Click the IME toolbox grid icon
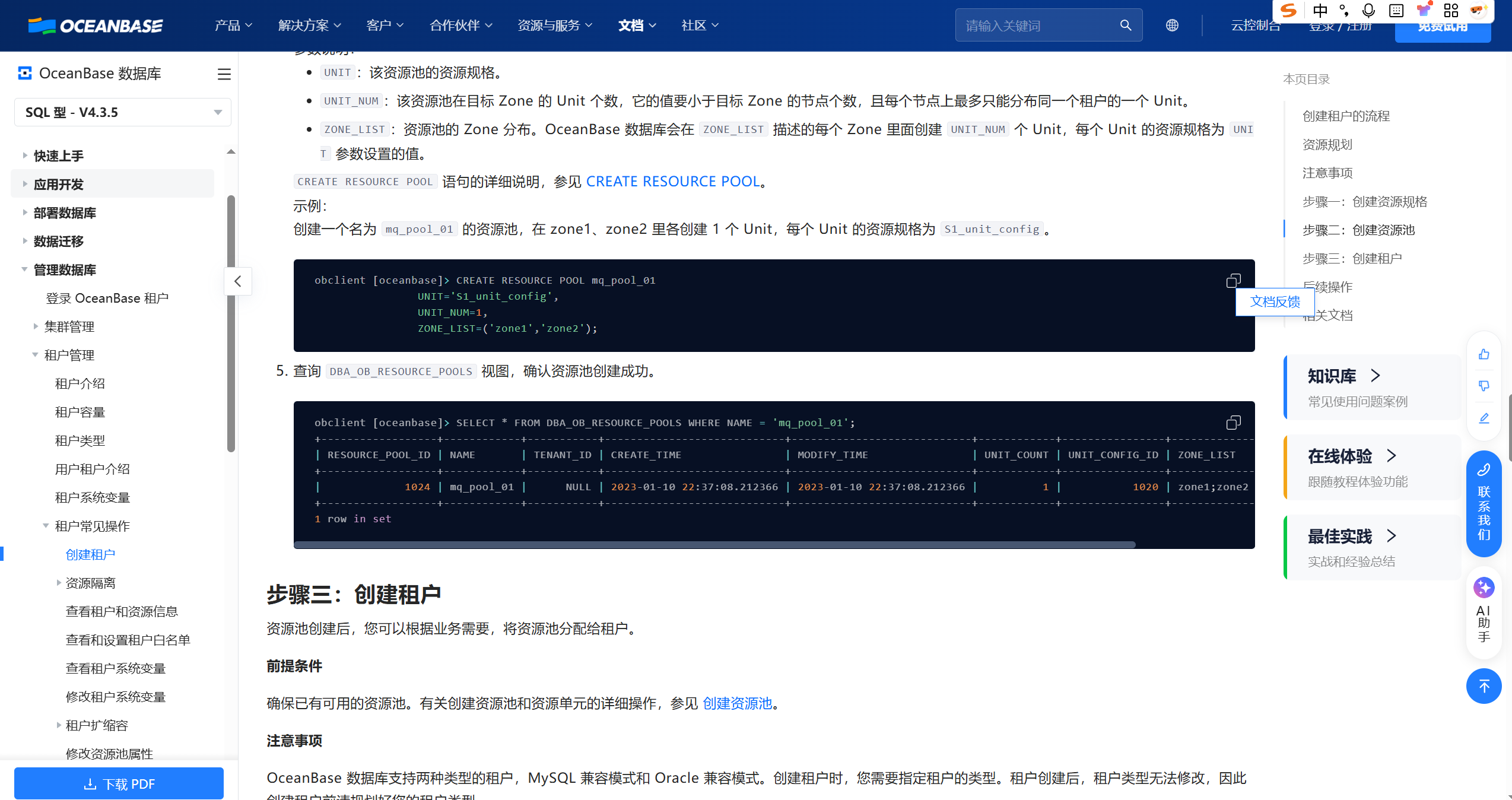The image size is (1512, 800). (1451, 11)
